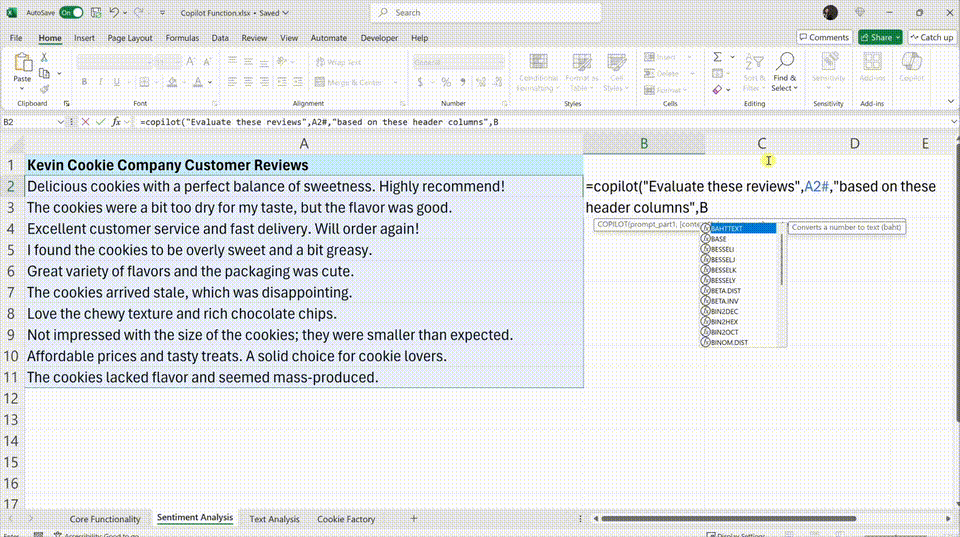Screen dimensions: 960x537
Task: Click the AutoSum sigma icon
Action: coord(718,57)
